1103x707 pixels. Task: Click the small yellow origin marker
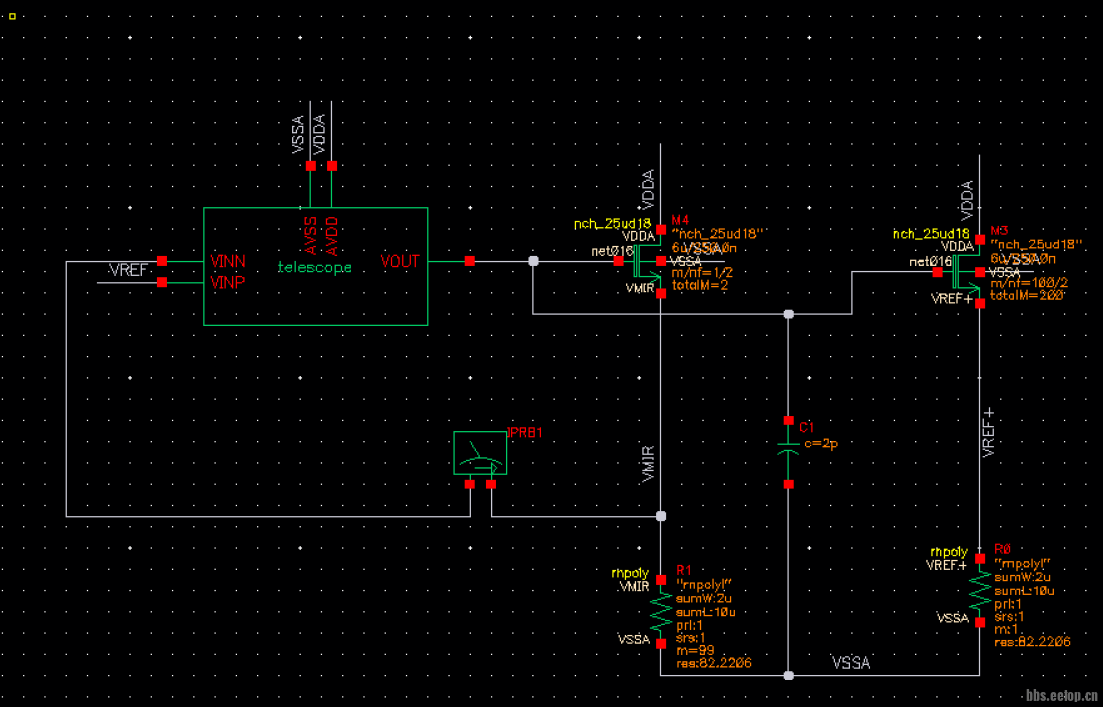tap(12, 16)
